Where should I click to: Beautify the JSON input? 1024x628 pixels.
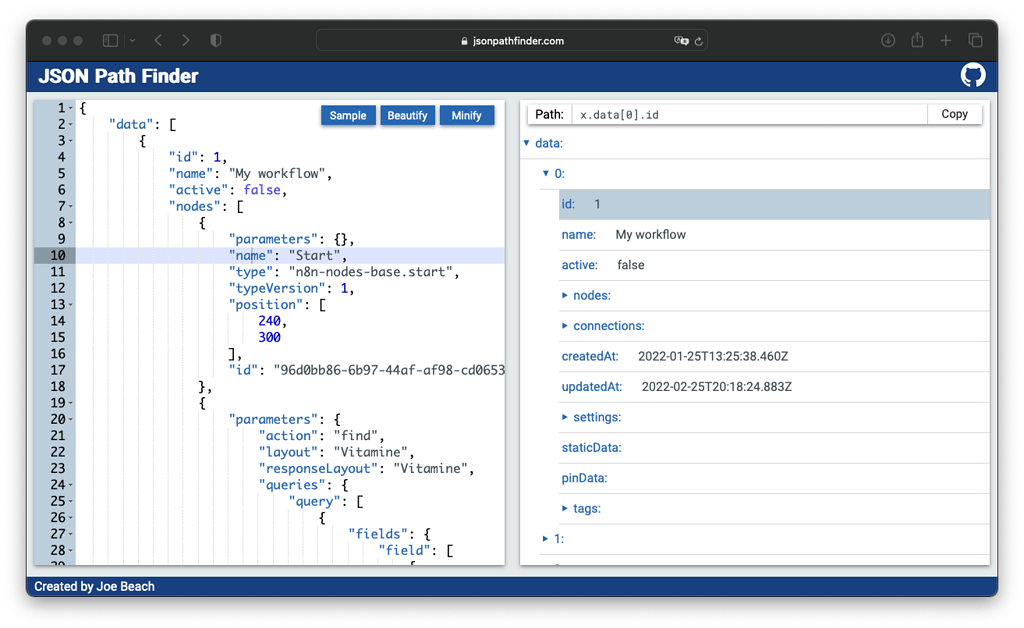[407, 115]
